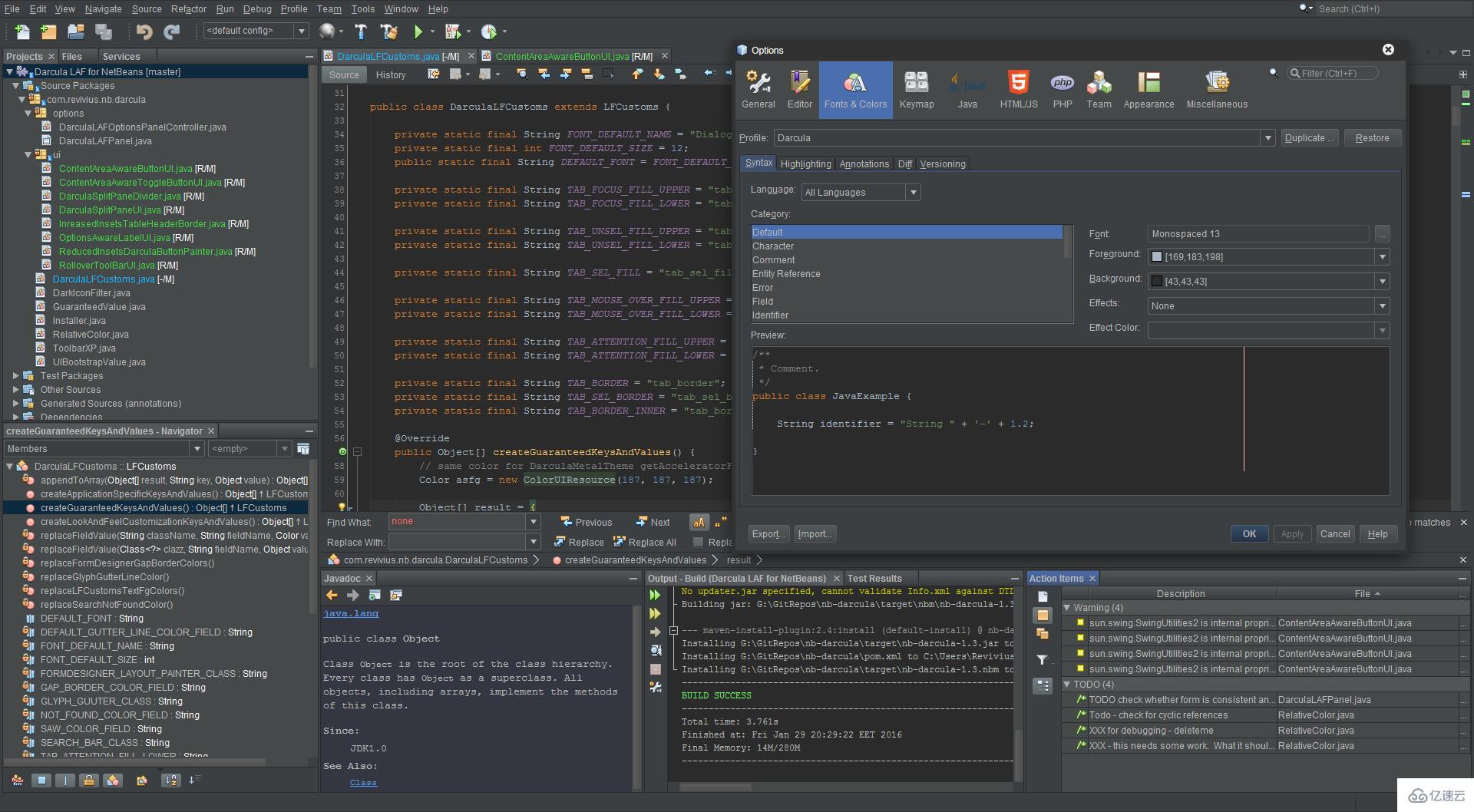
Task: Expand the Test Packages node
Action: (16, 376)
